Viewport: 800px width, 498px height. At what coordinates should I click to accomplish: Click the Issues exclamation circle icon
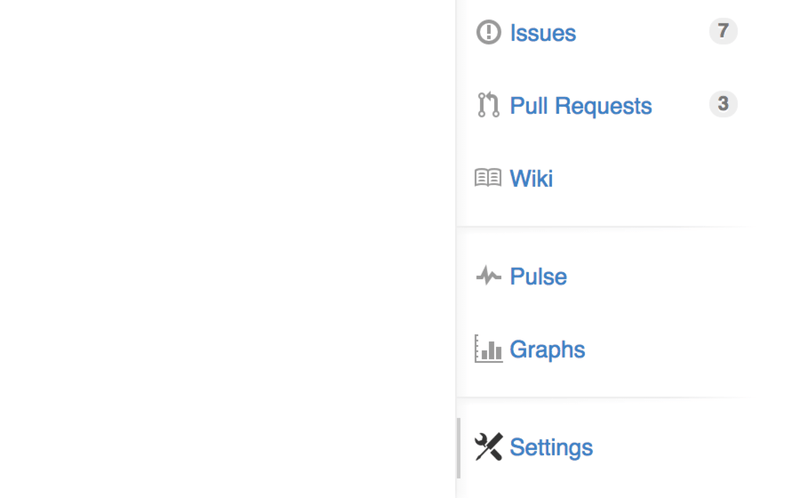pyautogui.click(x=488, y=32)
